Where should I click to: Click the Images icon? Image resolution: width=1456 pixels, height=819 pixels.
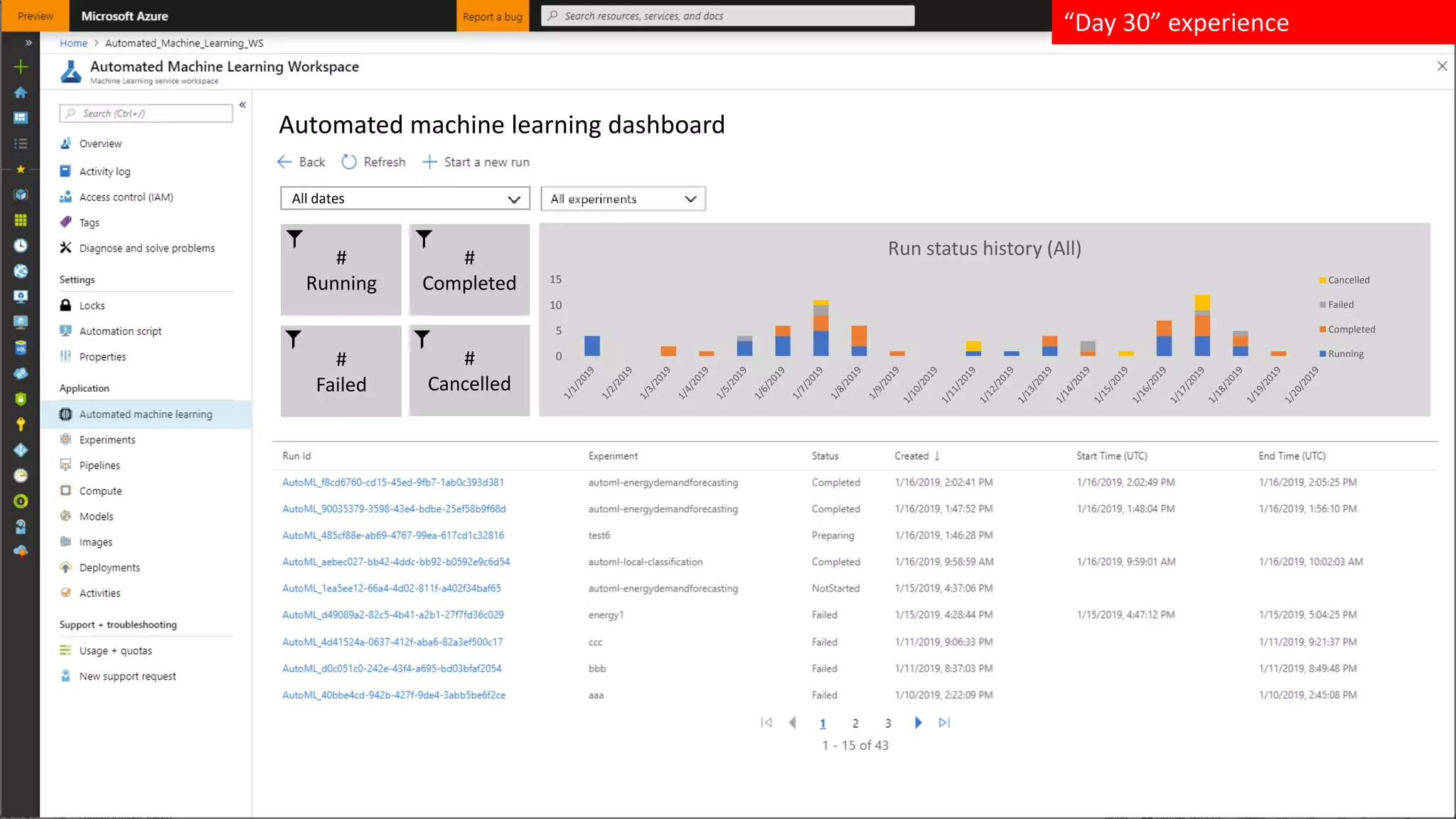coord(65,542)
